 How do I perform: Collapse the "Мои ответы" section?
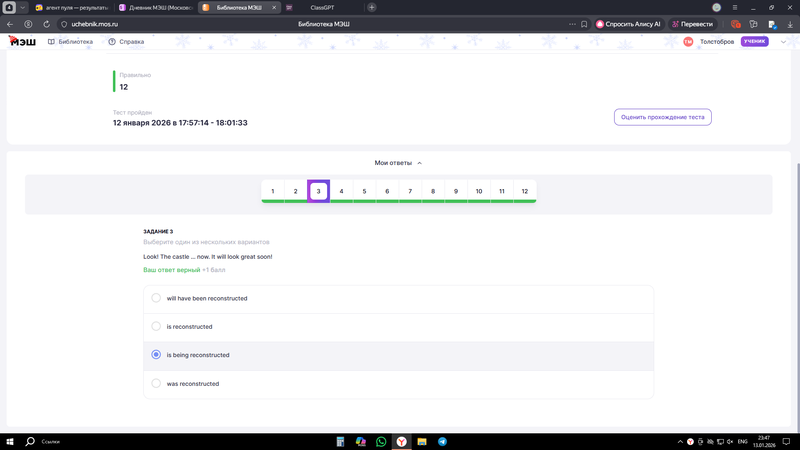[x=398, y=163]
